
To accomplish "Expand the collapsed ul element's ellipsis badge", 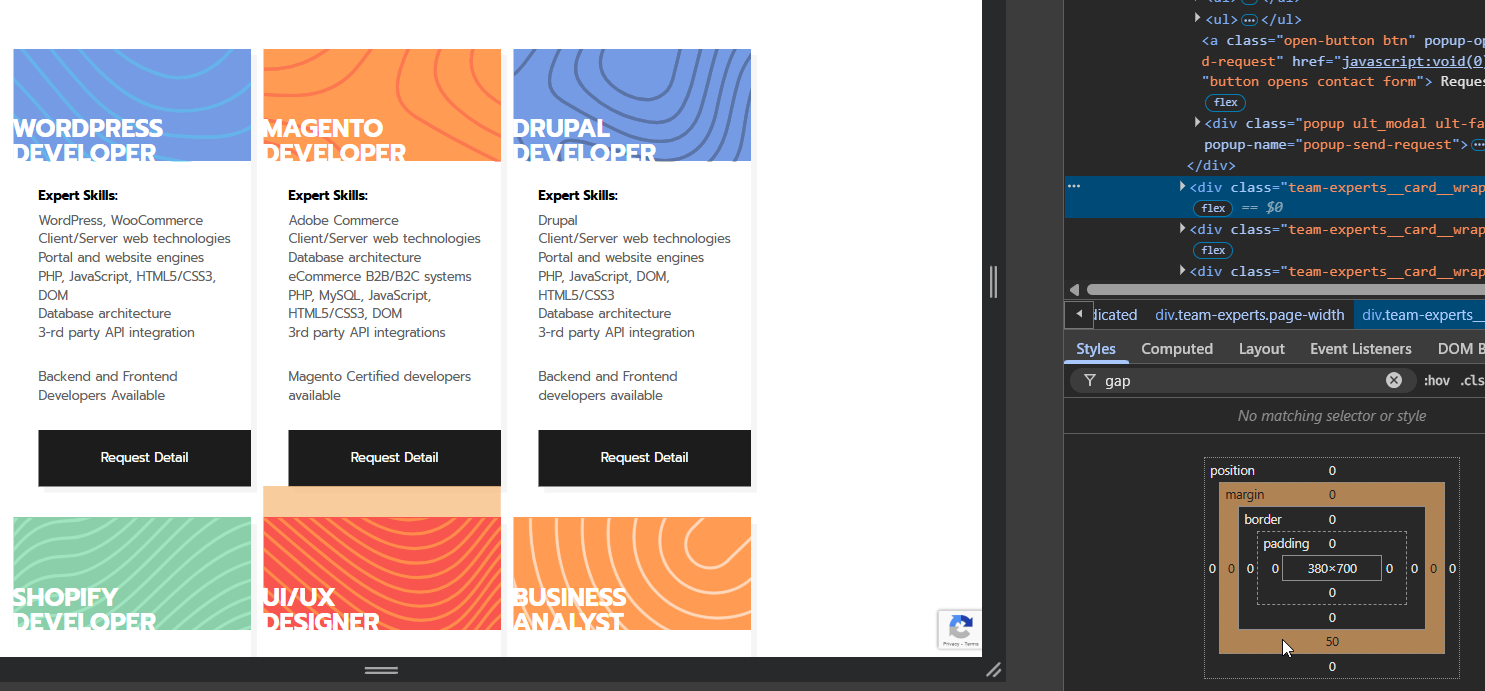I will pos(1249,19).
